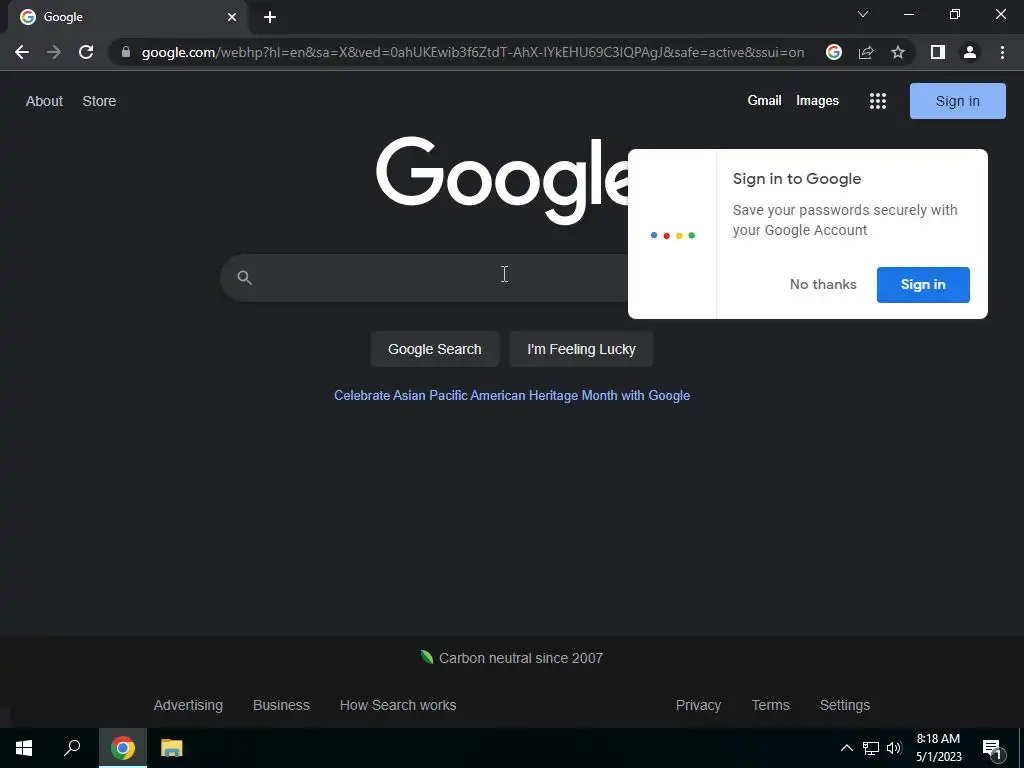
Task: Open the Privacy footer link
Action: pos(698,705)
